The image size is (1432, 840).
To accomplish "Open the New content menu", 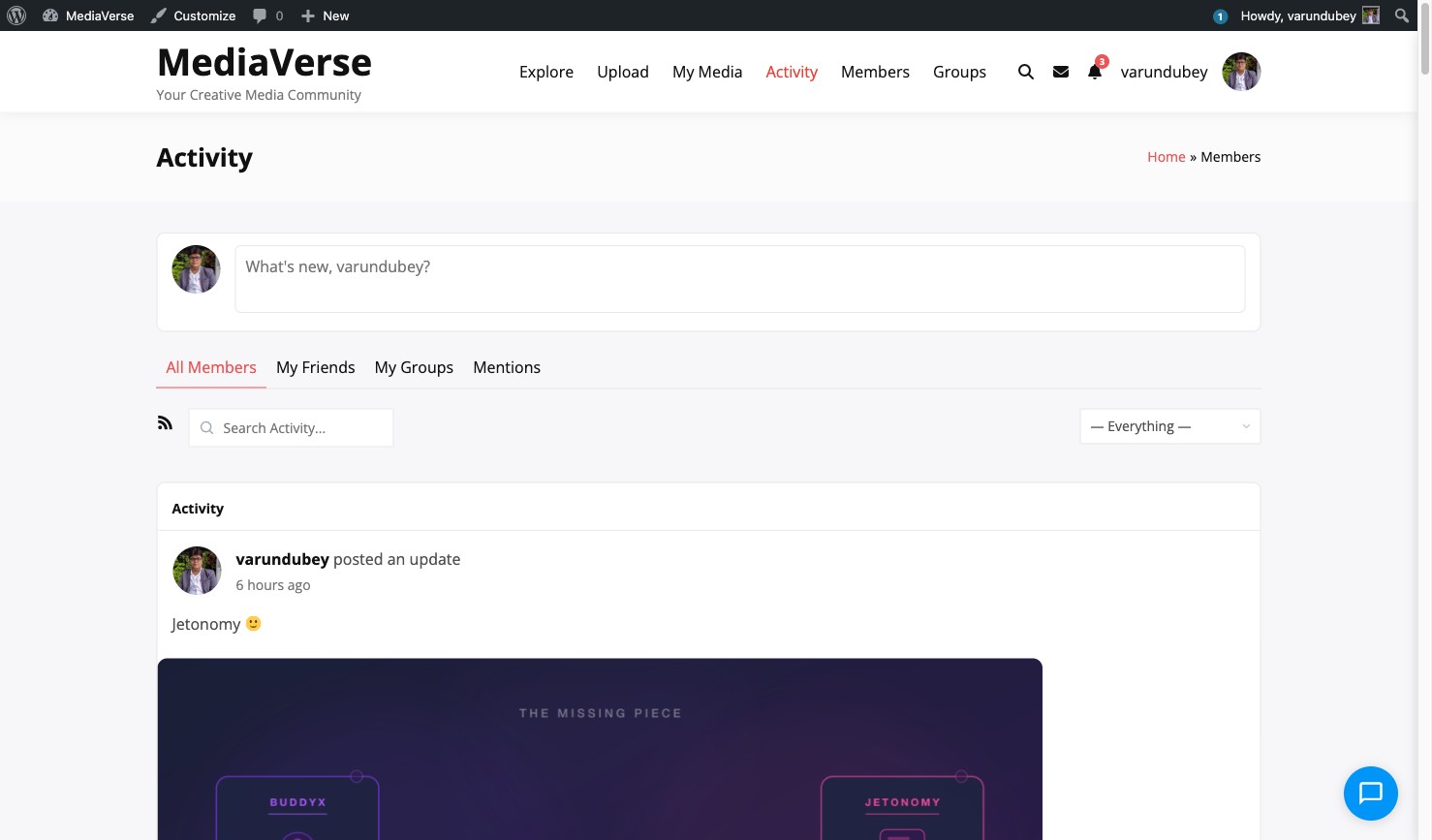I will [x=325, y=16].
